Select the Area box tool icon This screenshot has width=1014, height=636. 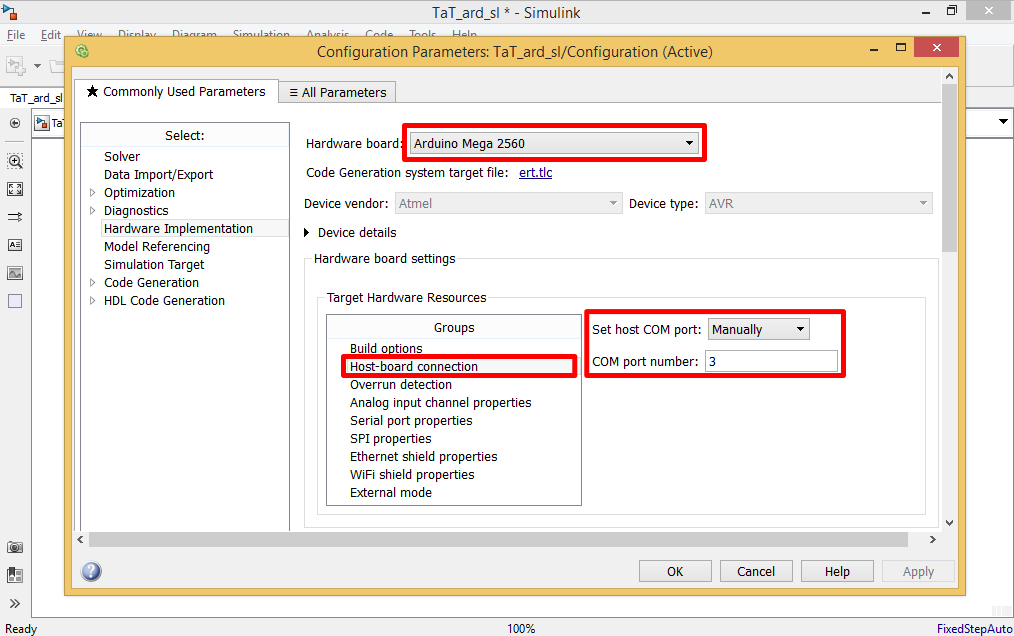pyautogui.click(x=15, y=301)
